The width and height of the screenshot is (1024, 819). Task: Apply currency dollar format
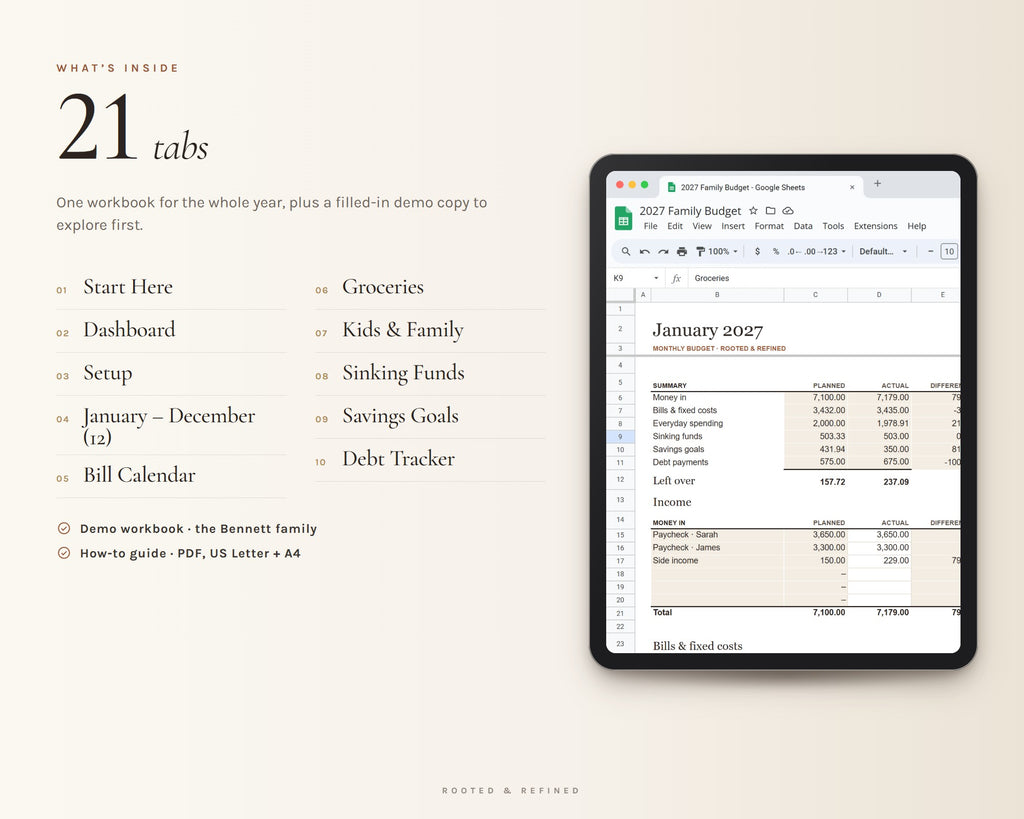coord(757,251)
